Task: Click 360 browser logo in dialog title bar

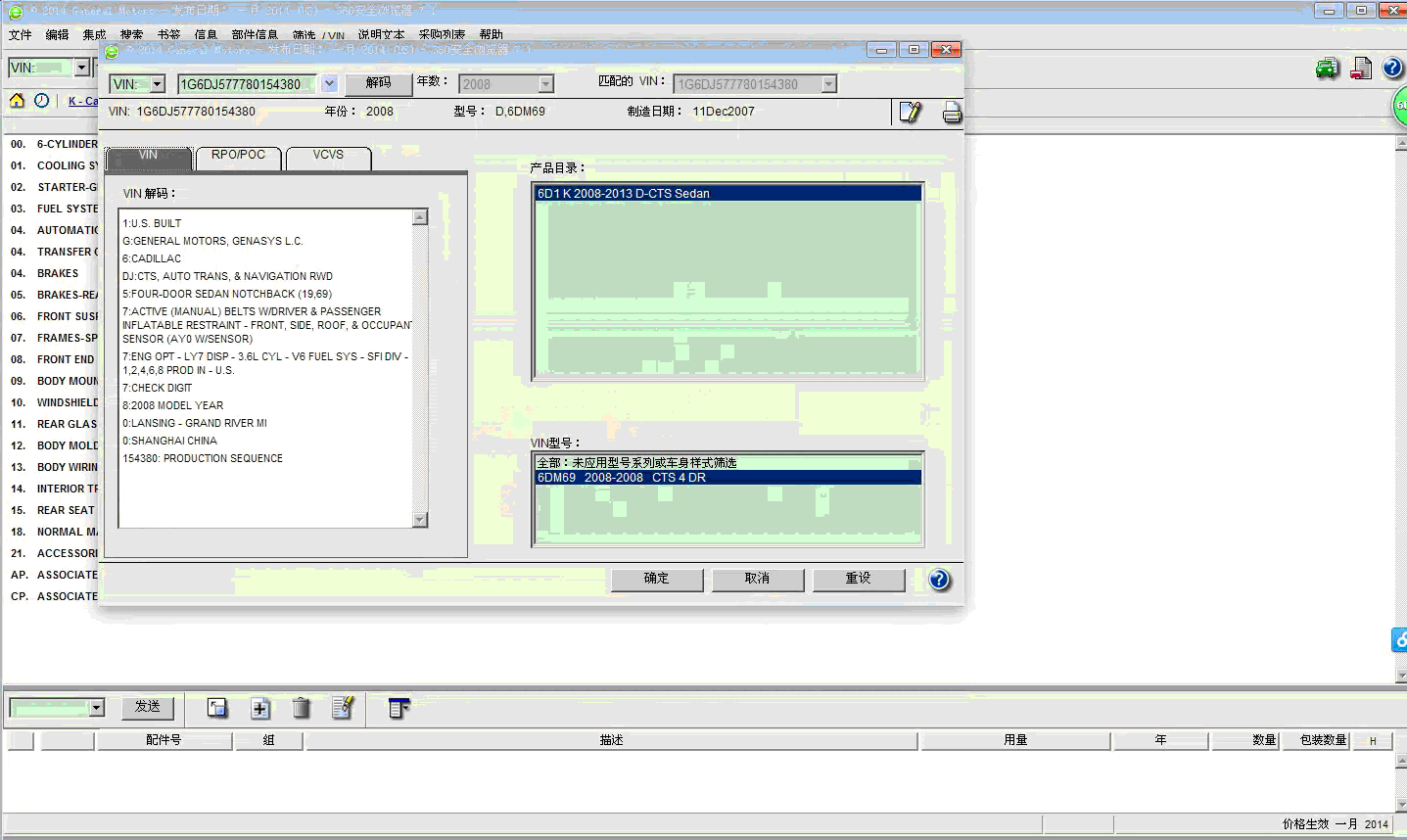Action: coord(112,51)
